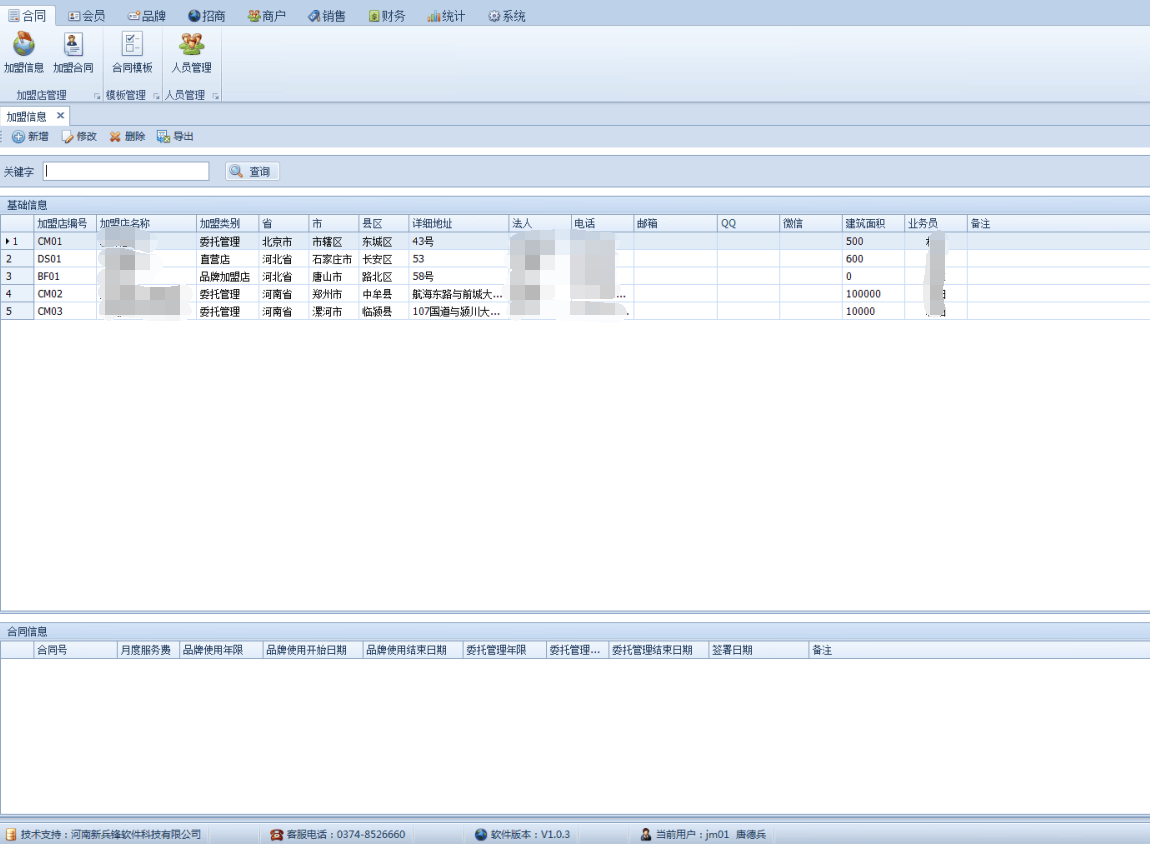This screenshot has width=1150, height=844.
Task: Open the 加盟信息 ribbon icon
Action: click(23, 45)
